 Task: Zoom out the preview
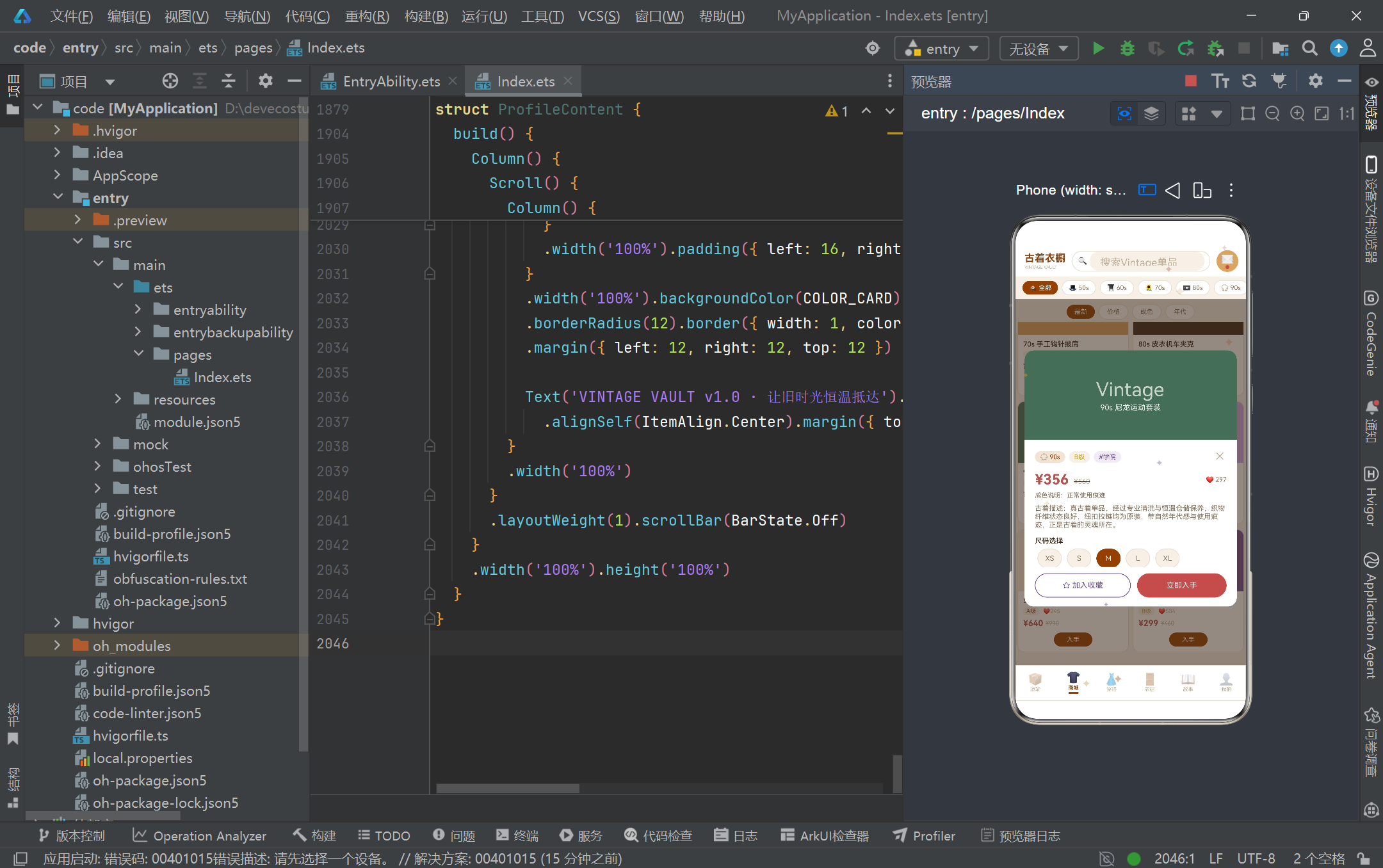(x=1272, y=114)
